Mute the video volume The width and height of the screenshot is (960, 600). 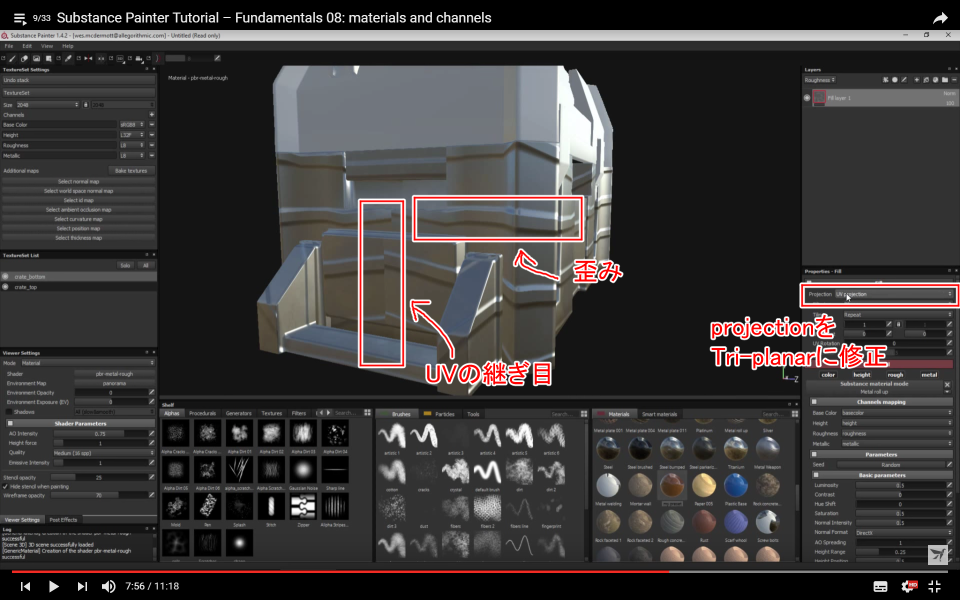[x=108, y=586]
